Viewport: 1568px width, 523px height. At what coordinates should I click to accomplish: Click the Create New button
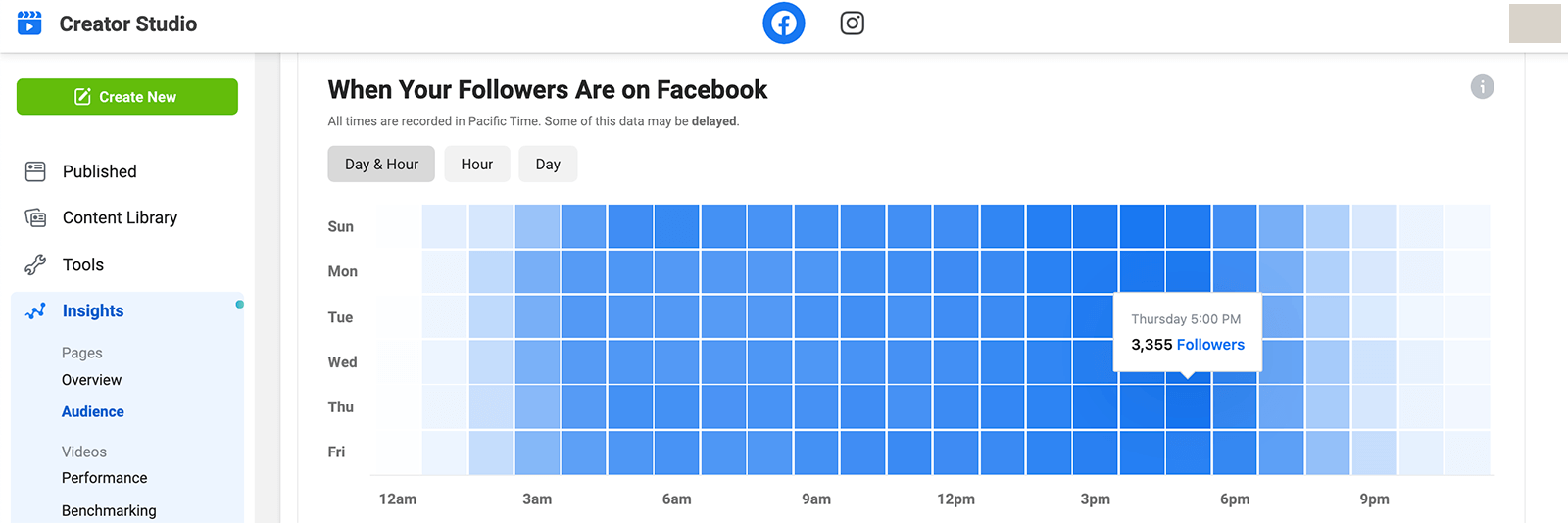(x=127, y=97)
